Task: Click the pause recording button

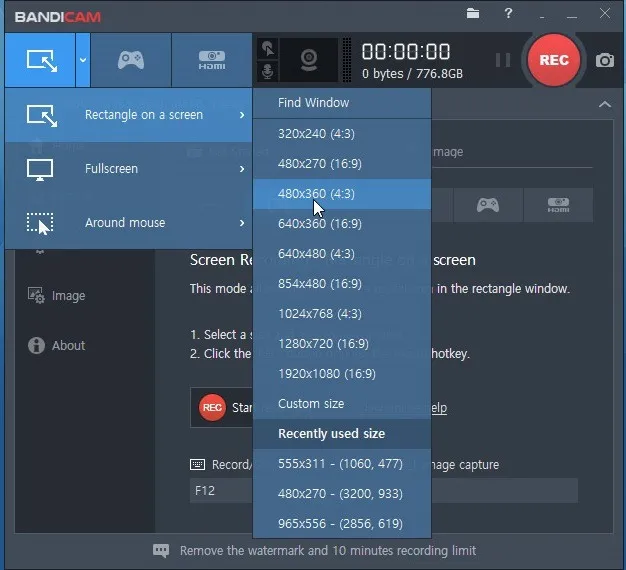Action: point(503,60)
